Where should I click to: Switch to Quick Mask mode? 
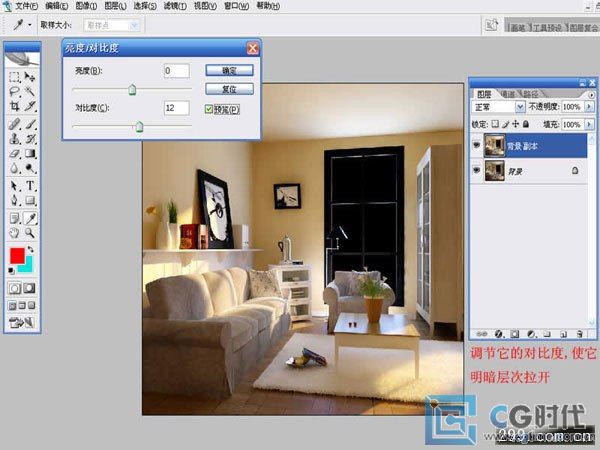[30, 288]
